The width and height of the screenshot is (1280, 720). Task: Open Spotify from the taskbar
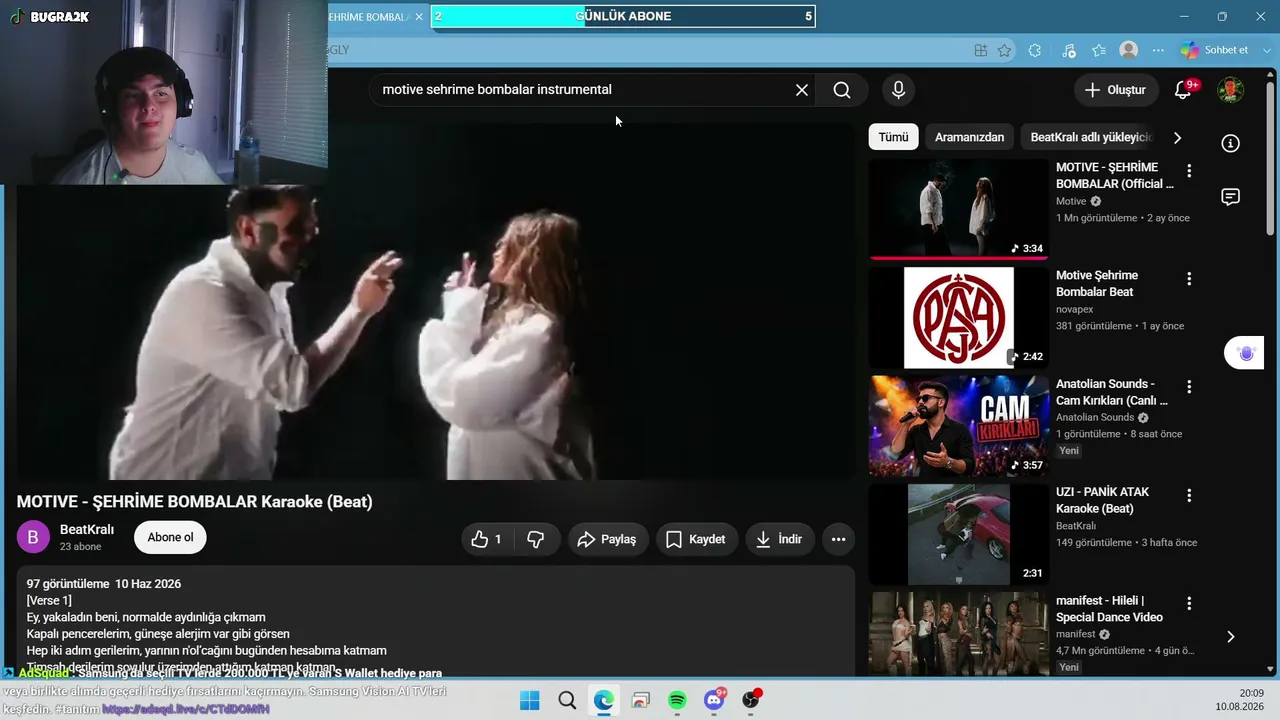[677, 700]
